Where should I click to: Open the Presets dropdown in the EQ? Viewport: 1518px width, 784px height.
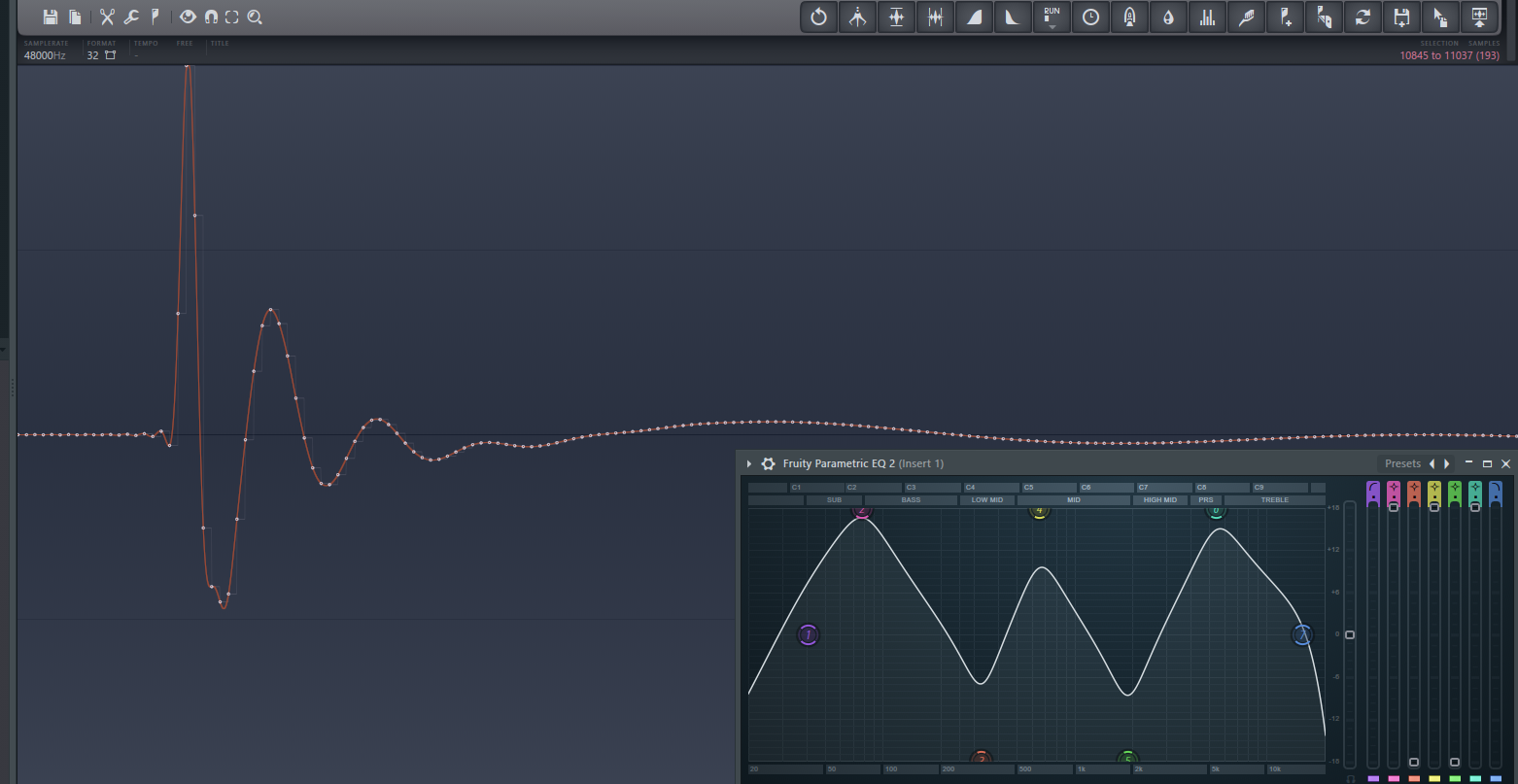point(1402,464)
